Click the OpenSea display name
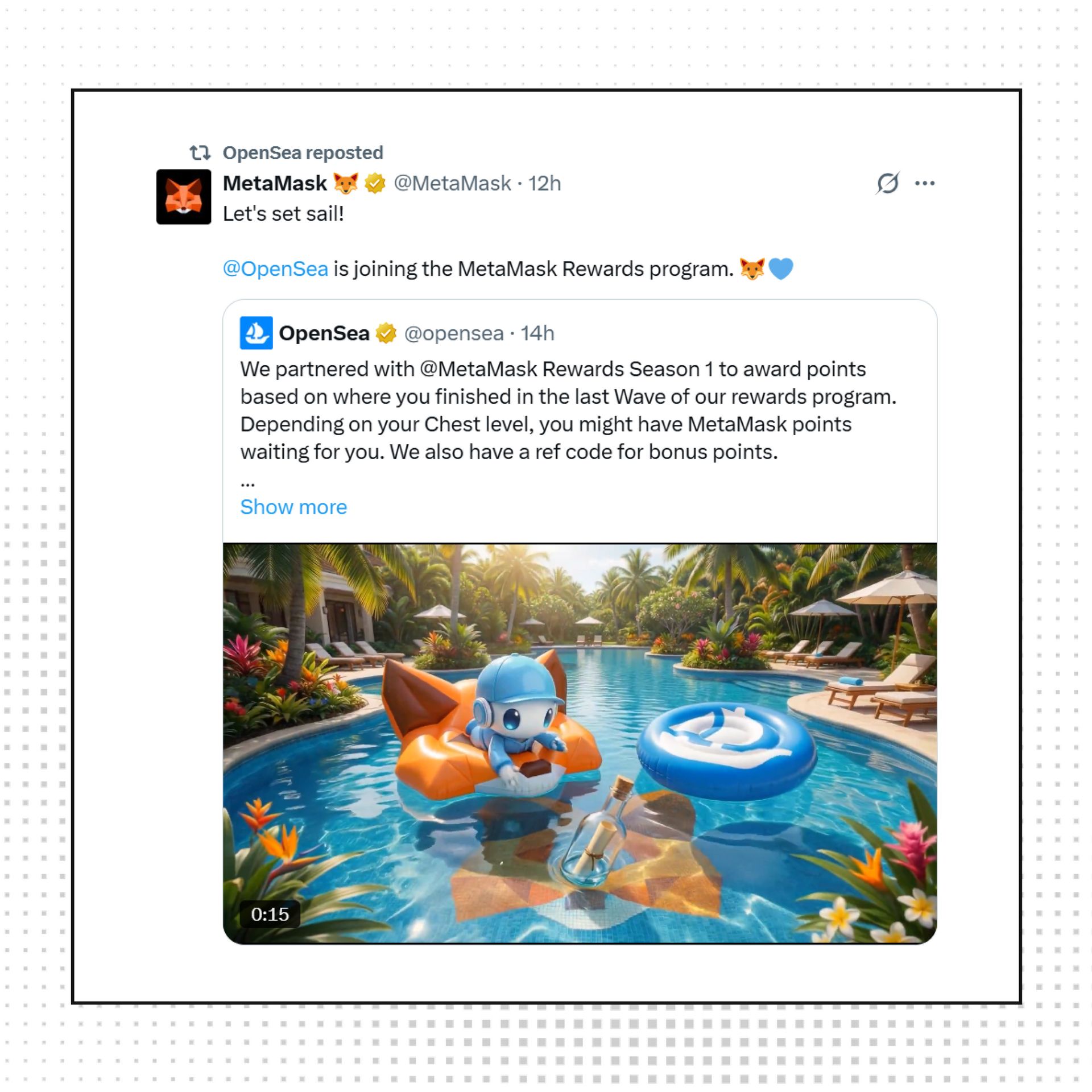1092x1092 pixels. [x=324, y=333]
